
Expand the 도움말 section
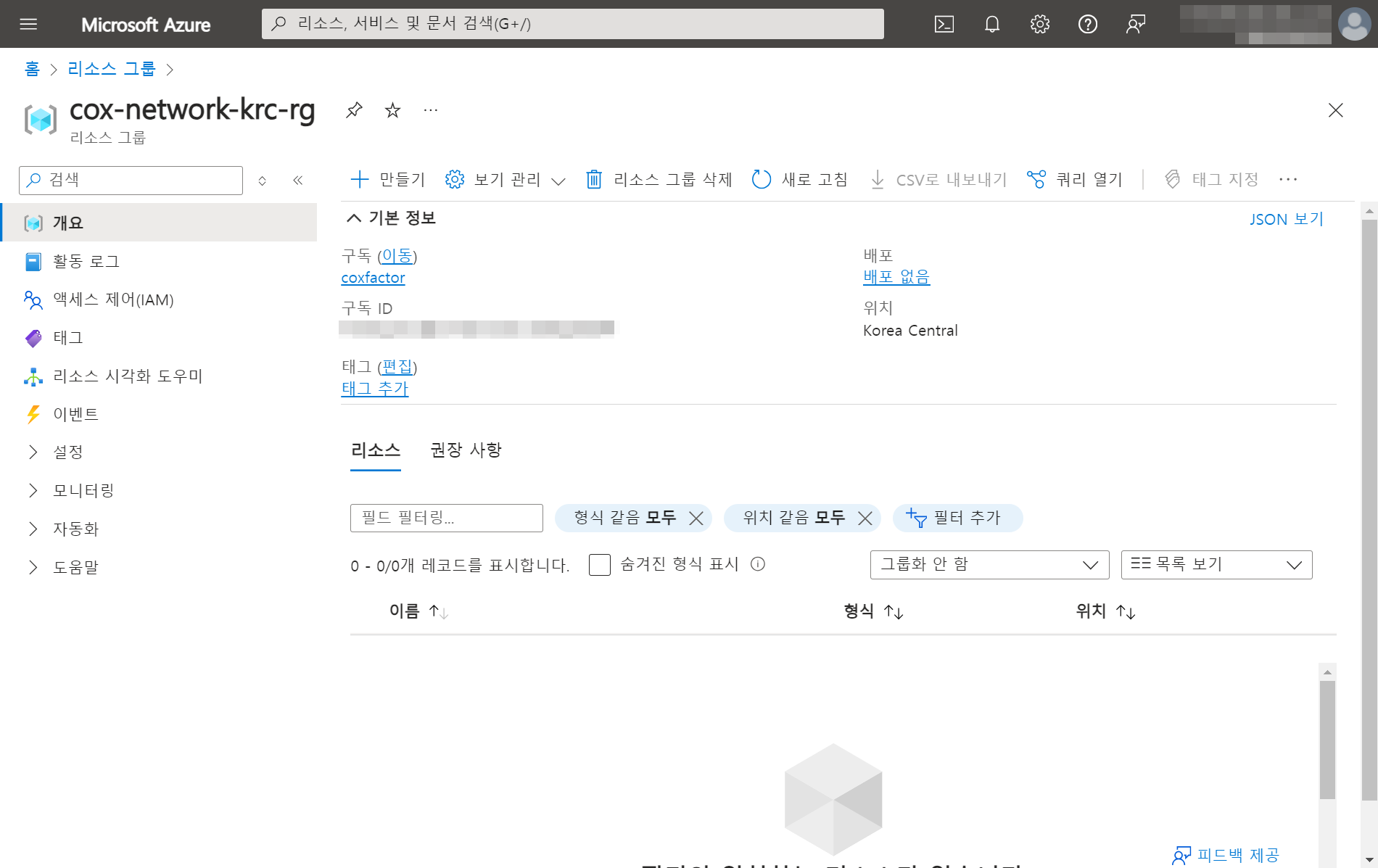(159, 567)
